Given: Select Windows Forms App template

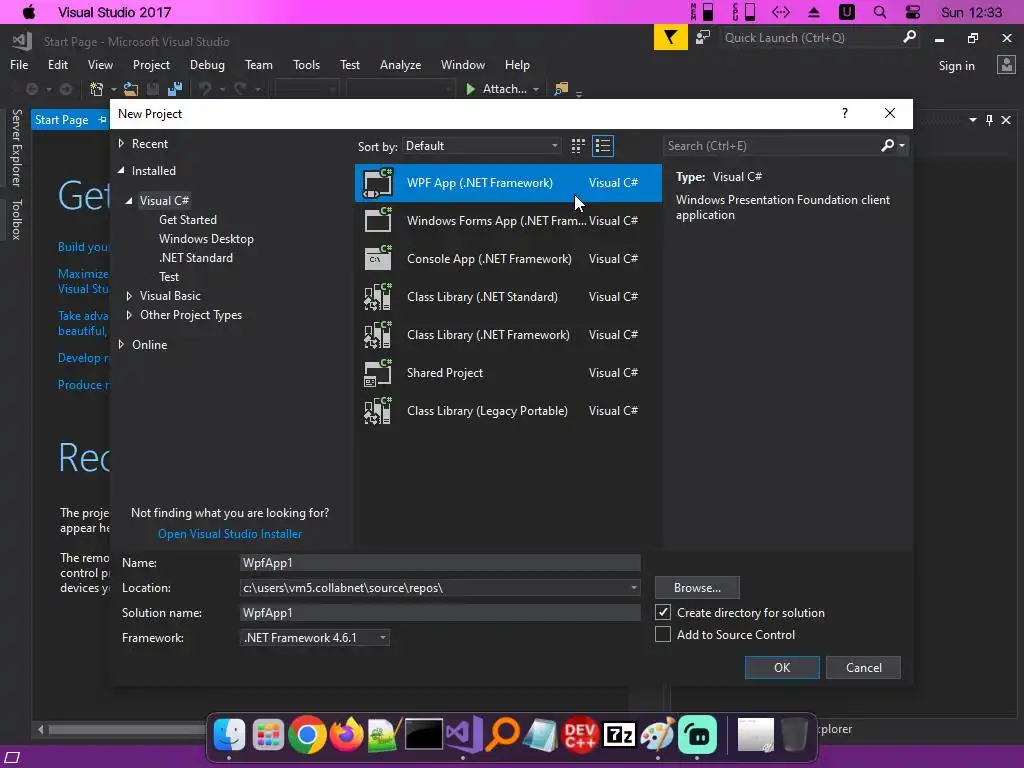Looking at the screenshot, I should (x=508, y=221).
